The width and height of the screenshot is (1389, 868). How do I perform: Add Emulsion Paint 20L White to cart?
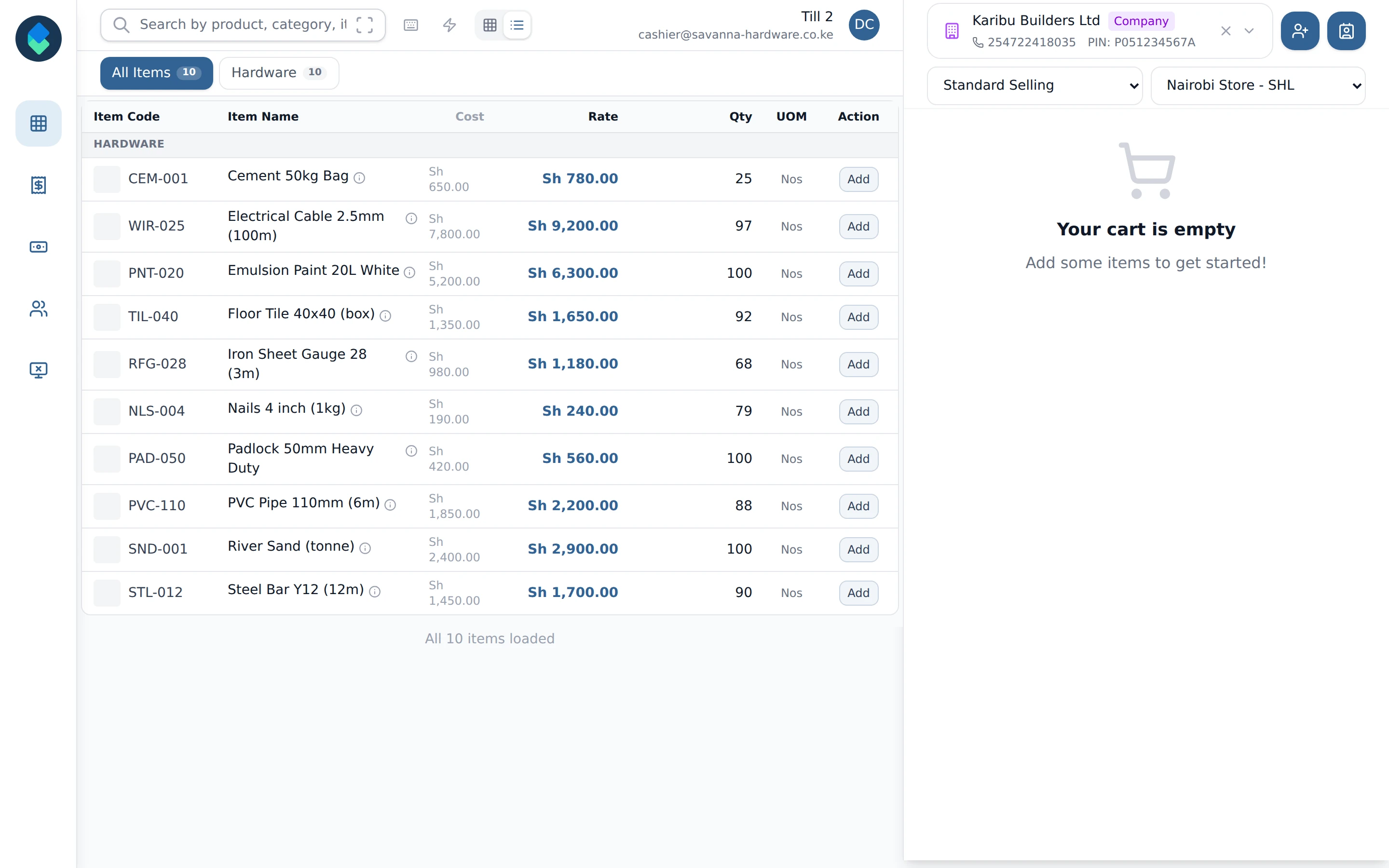(x=858, y=274)
